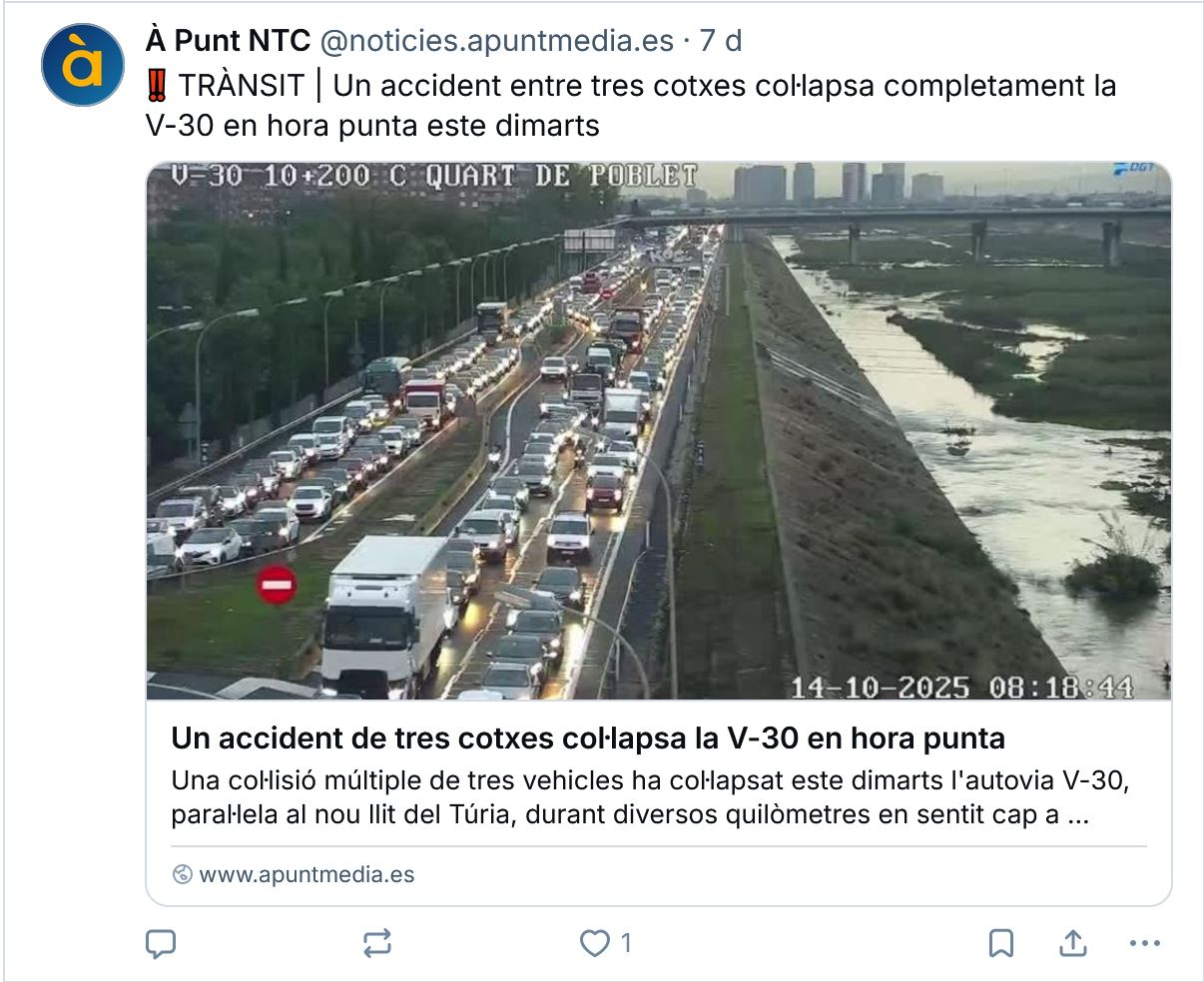Click the DGT logo on the camera image
This screenshot has width=1204, height=982.
click(1135, 170)
